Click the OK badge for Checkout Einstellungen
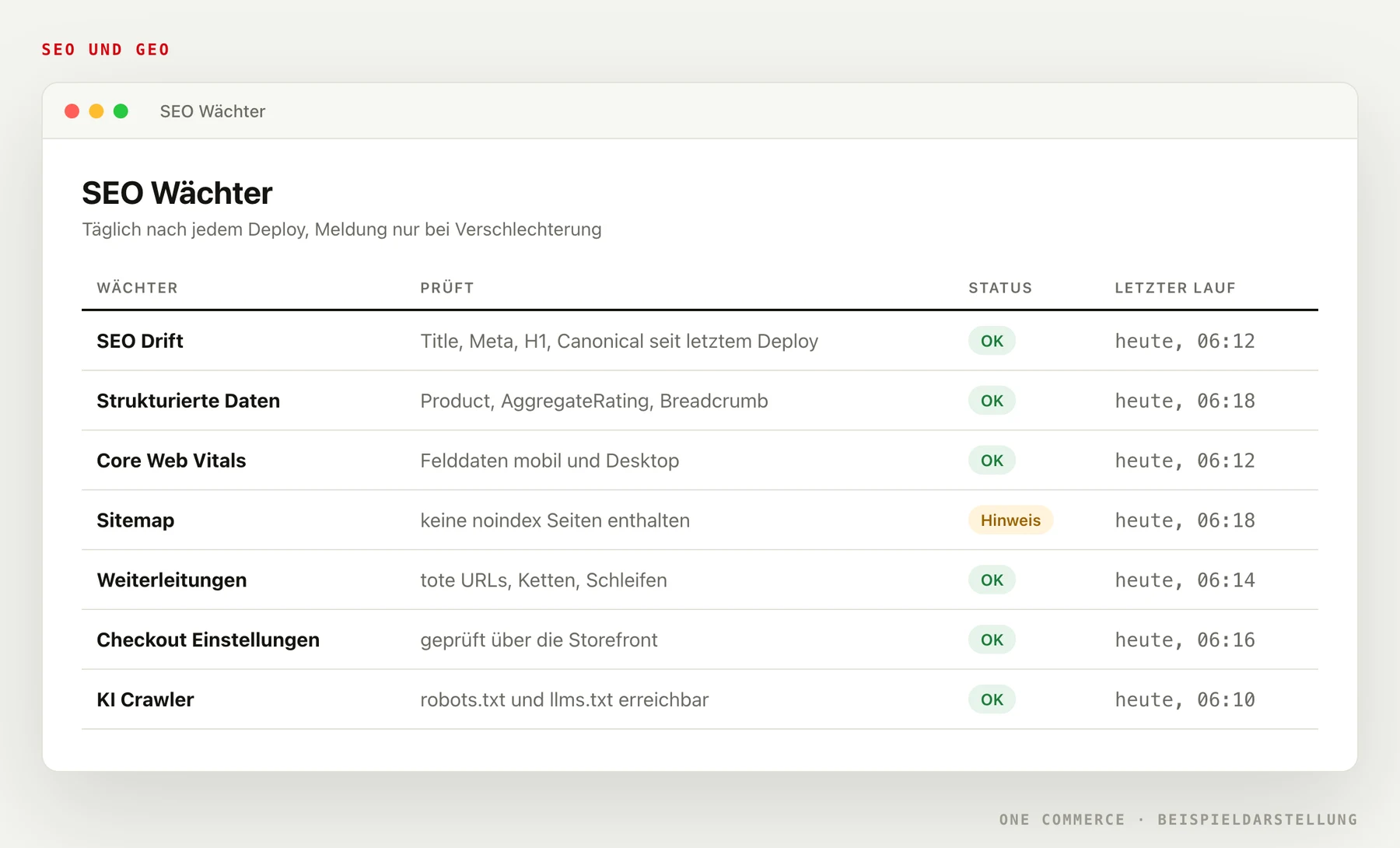Screen dimensions: 1400x848 pos(992,640)
